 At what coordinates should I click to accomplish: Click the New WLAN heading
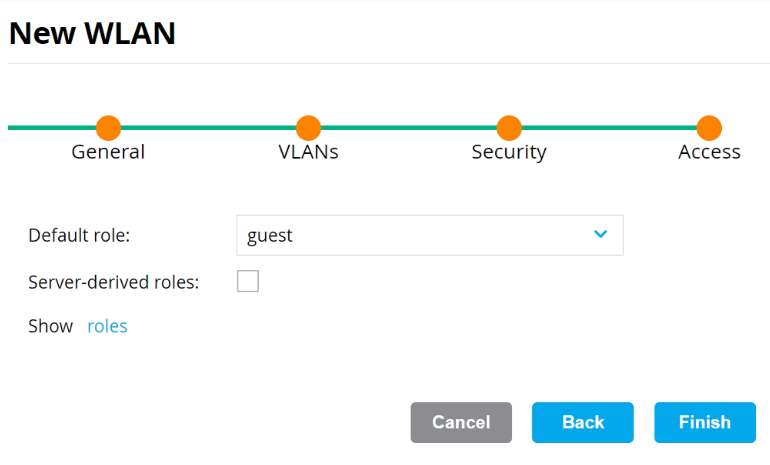[92, 33]
